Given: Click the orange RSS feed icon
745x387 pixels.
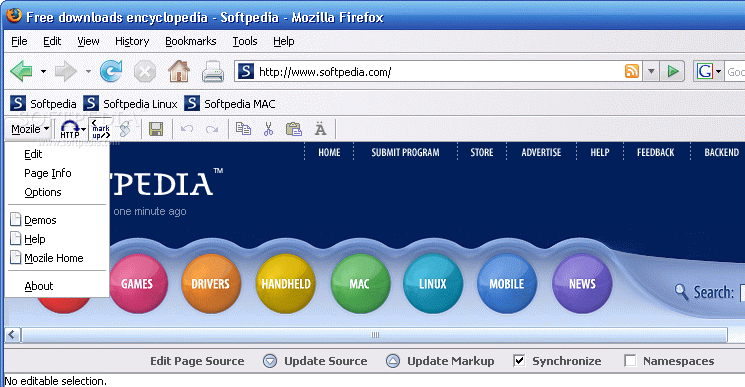Looking at the screenshot, I should click(x=631, y=72).
